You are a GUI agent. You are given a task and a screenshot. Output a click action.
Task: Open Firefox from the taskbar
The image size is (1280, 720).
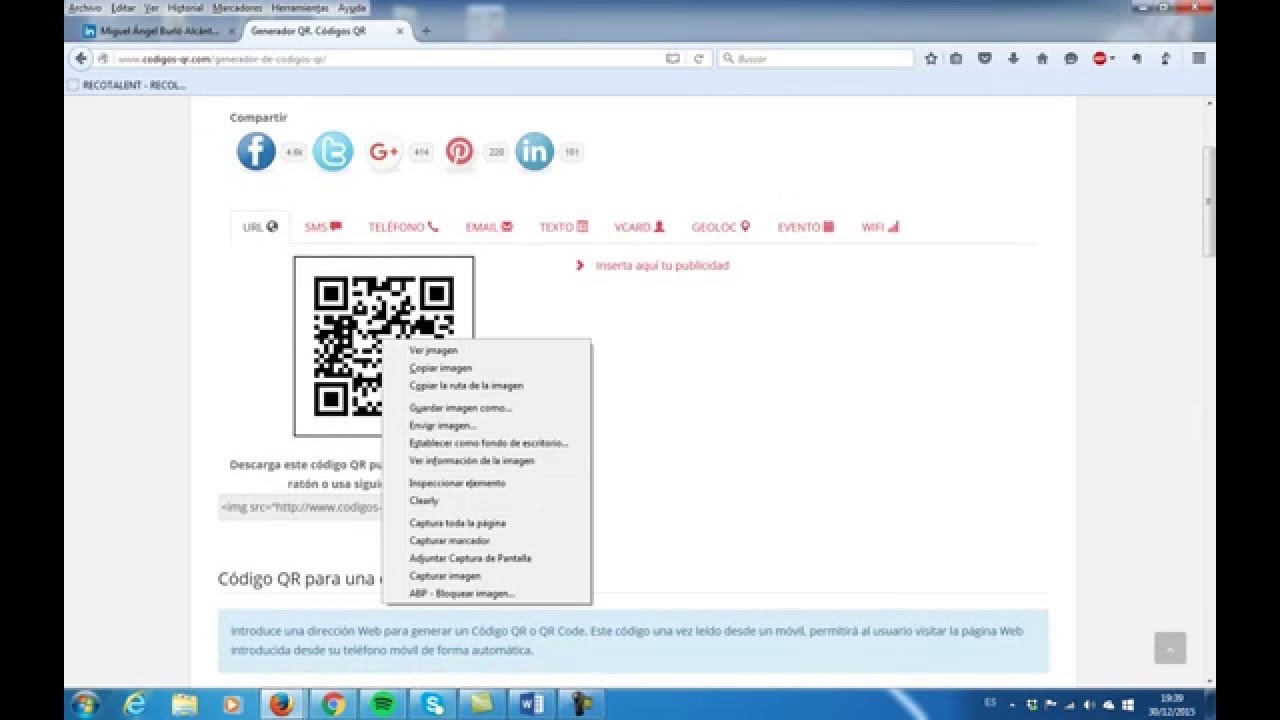tap(282, 704)
